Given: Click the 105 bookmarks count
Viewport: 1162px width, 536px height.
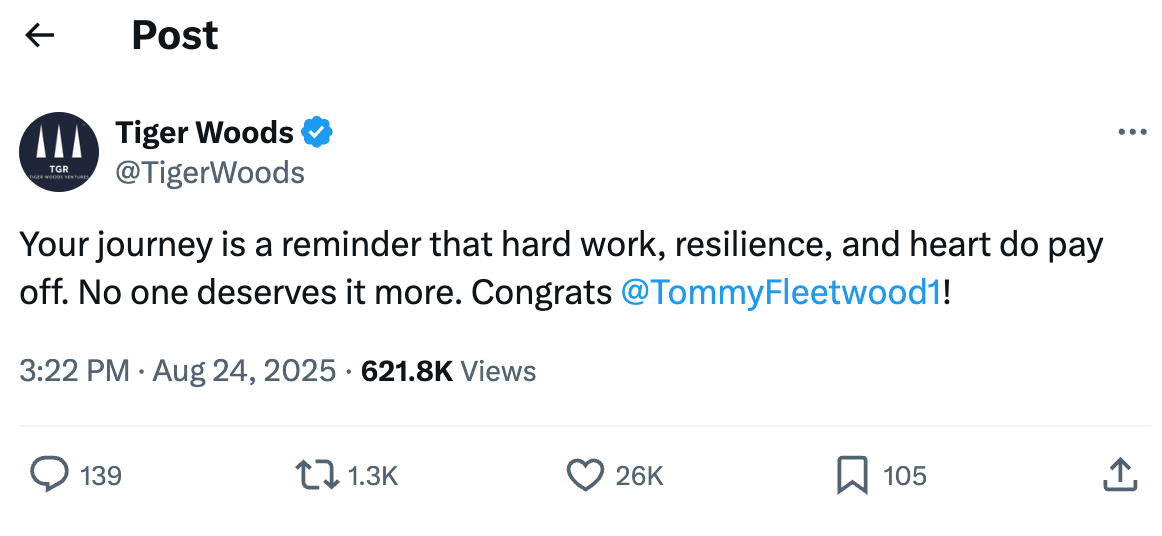Looking at the screenshot, I should point(905,476).
